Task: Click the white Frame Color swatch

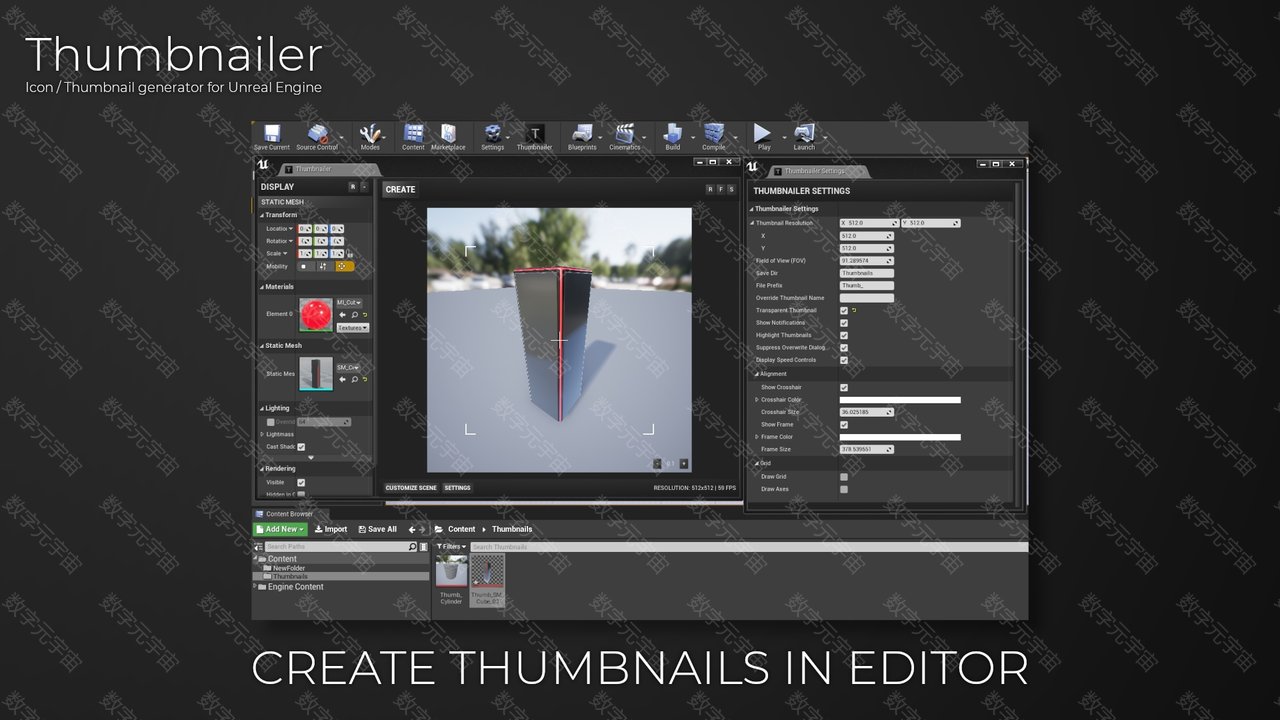Action: pos(900,437)
